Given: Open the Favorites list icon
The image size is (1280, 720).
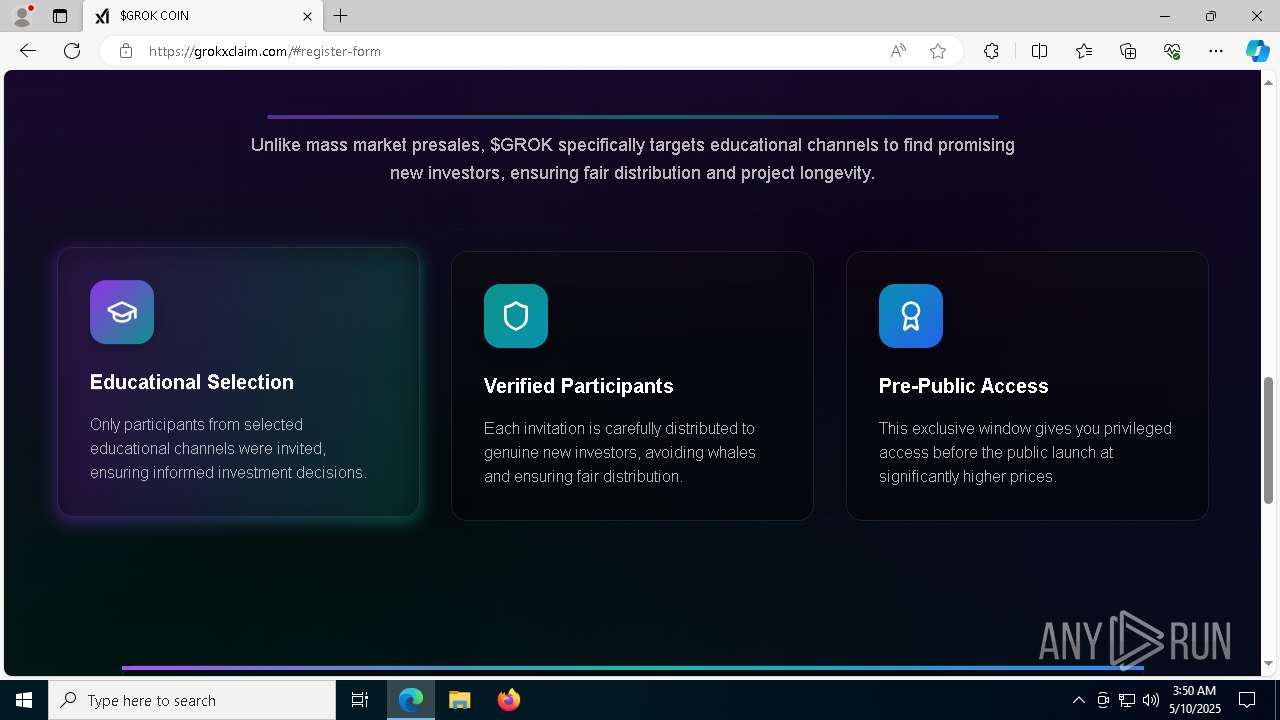Looking at the screenshot, I should 1084,51.
